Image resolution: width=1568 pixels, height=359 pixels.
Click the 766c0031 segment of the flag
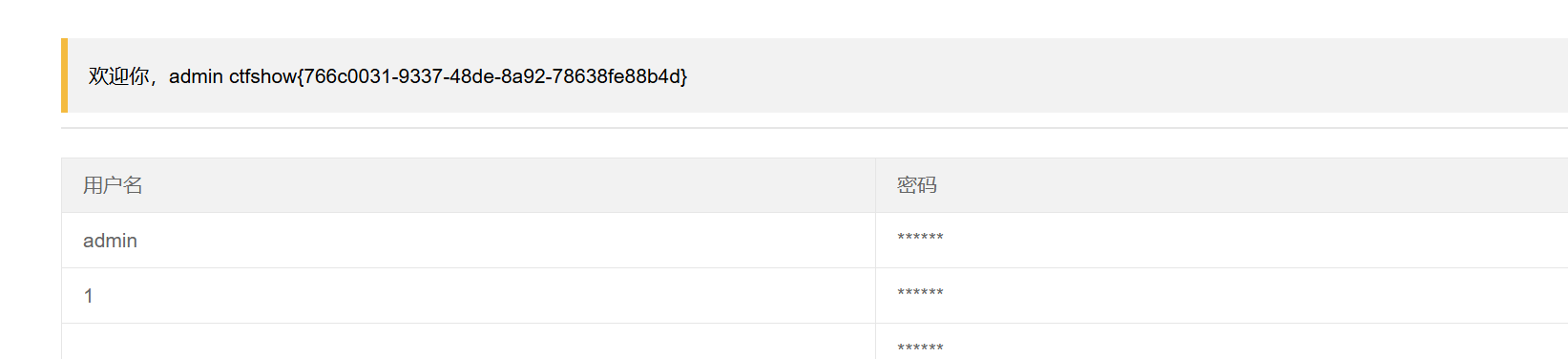tap(347, 76)
